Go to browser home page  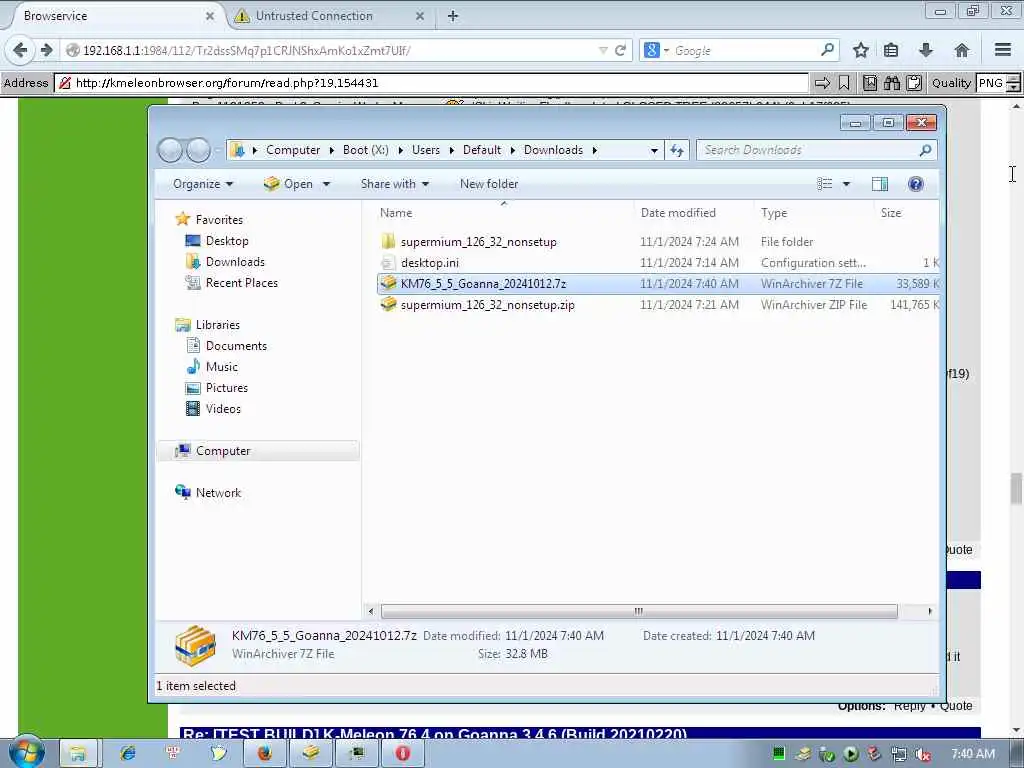[961, 50]
